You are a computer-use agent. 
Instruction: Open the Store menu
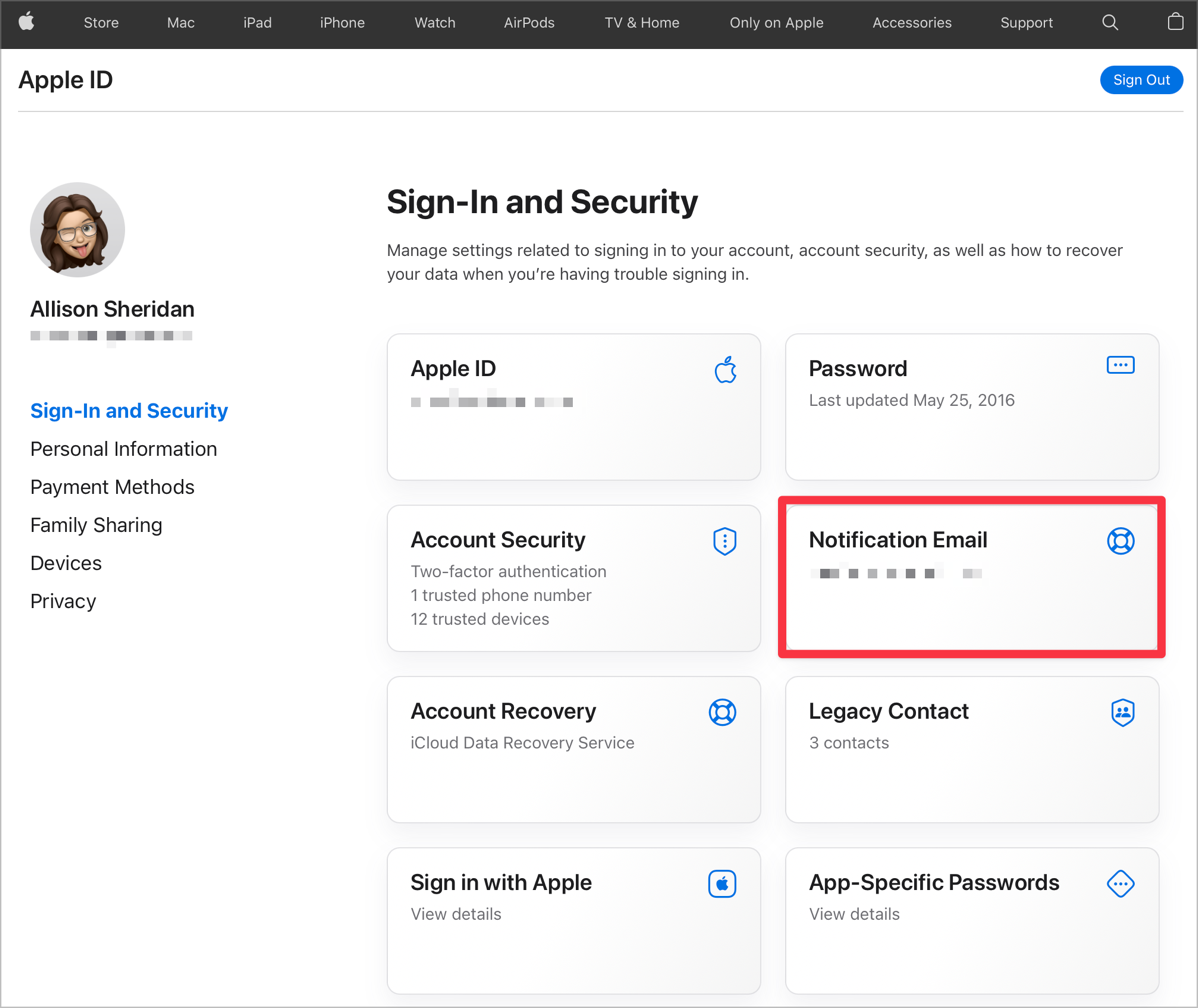pos(101,23)
